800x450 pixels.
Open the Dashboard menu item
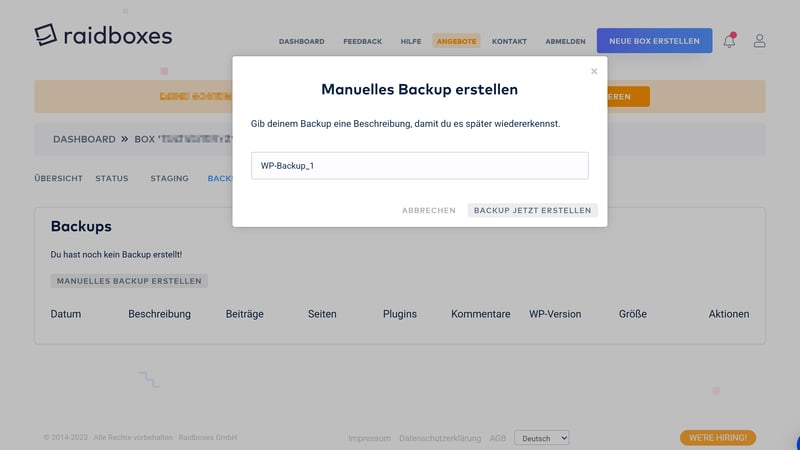[301, 42]
